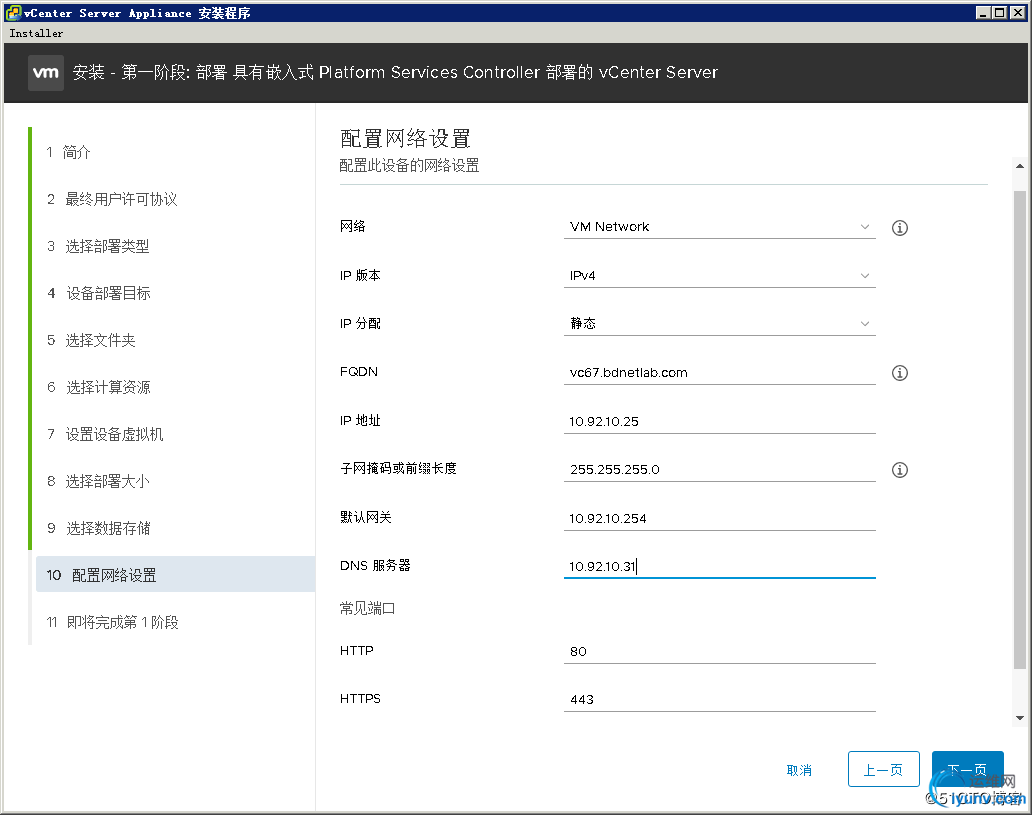Go to step 1 简介
1032x815 pixels.
pyautogui.click(x=68, y=152)
